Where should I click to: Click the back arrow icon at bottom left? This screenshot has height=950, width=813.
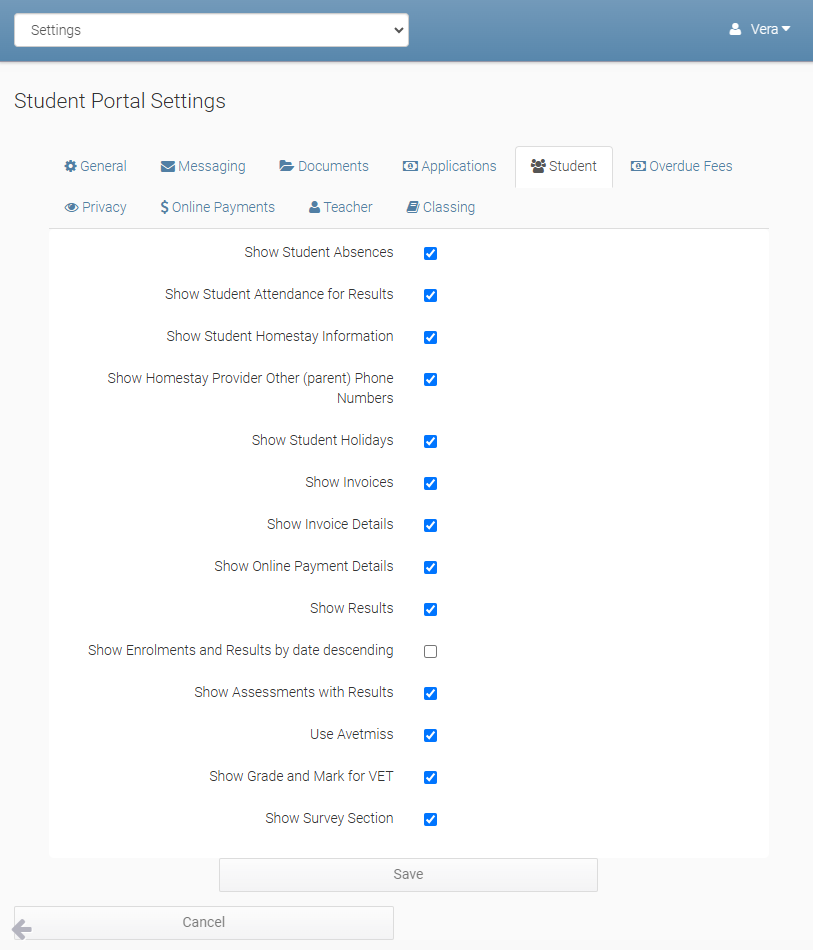click(21, 930)
